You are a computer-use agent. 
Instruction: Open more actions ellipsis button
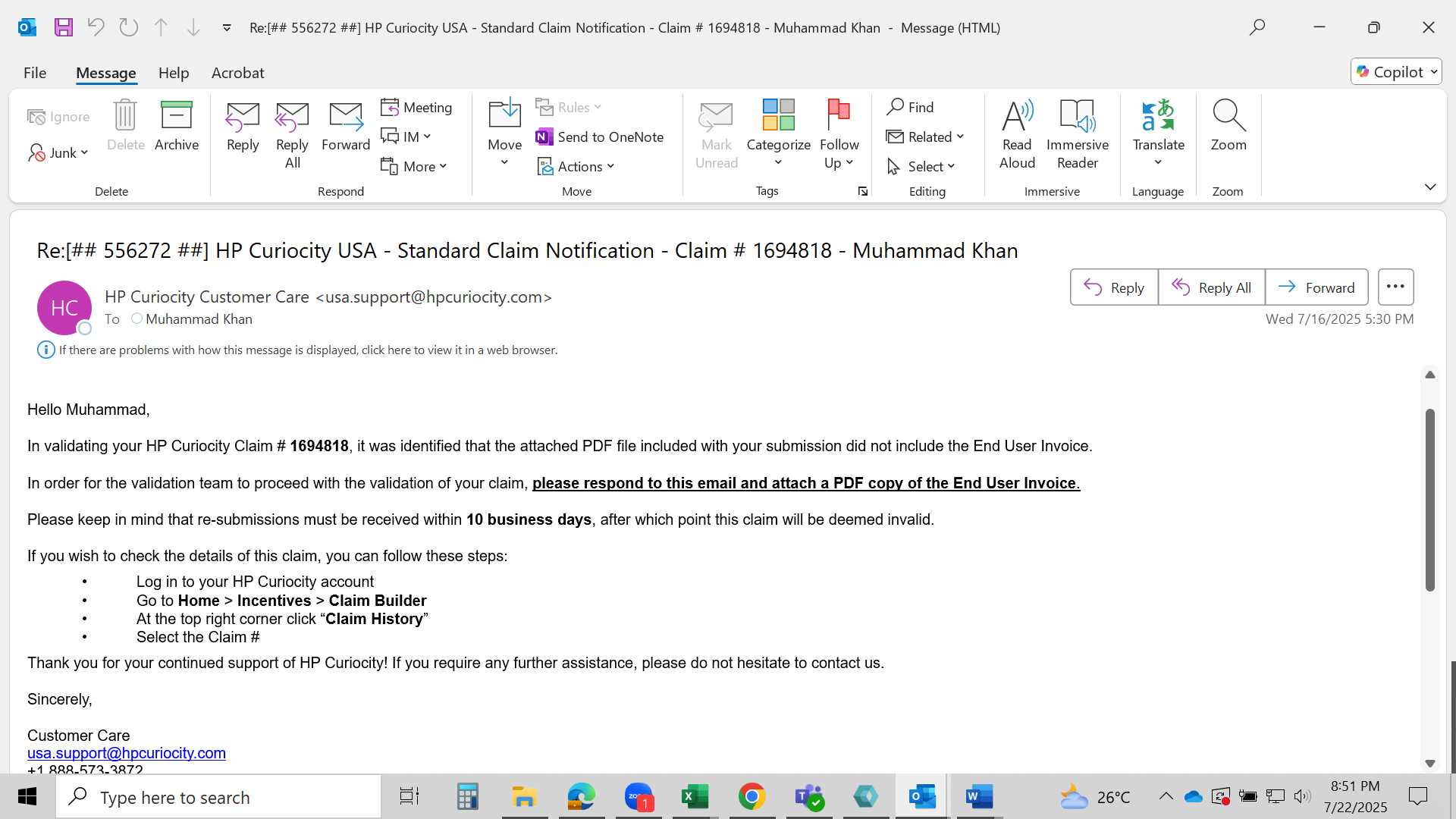(1395, 287)
